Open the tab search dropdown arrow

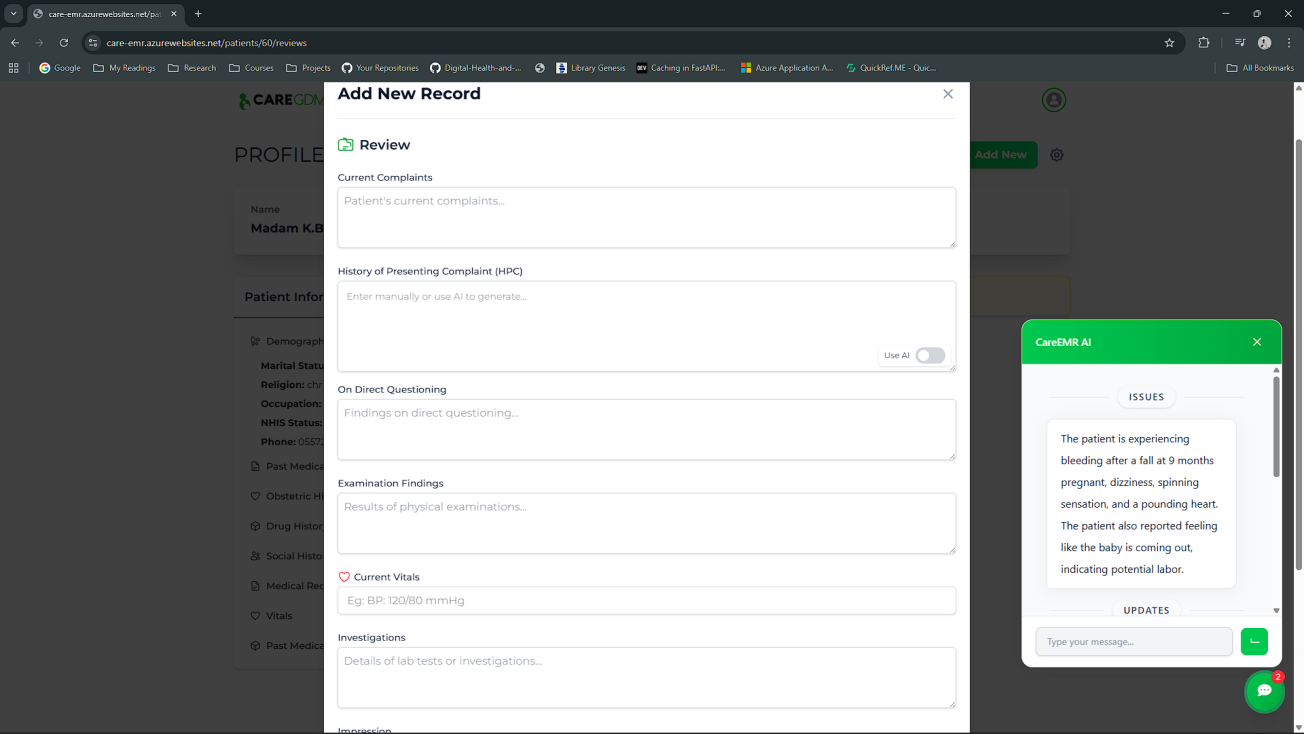pyautogui.click(x=13, y=14)
